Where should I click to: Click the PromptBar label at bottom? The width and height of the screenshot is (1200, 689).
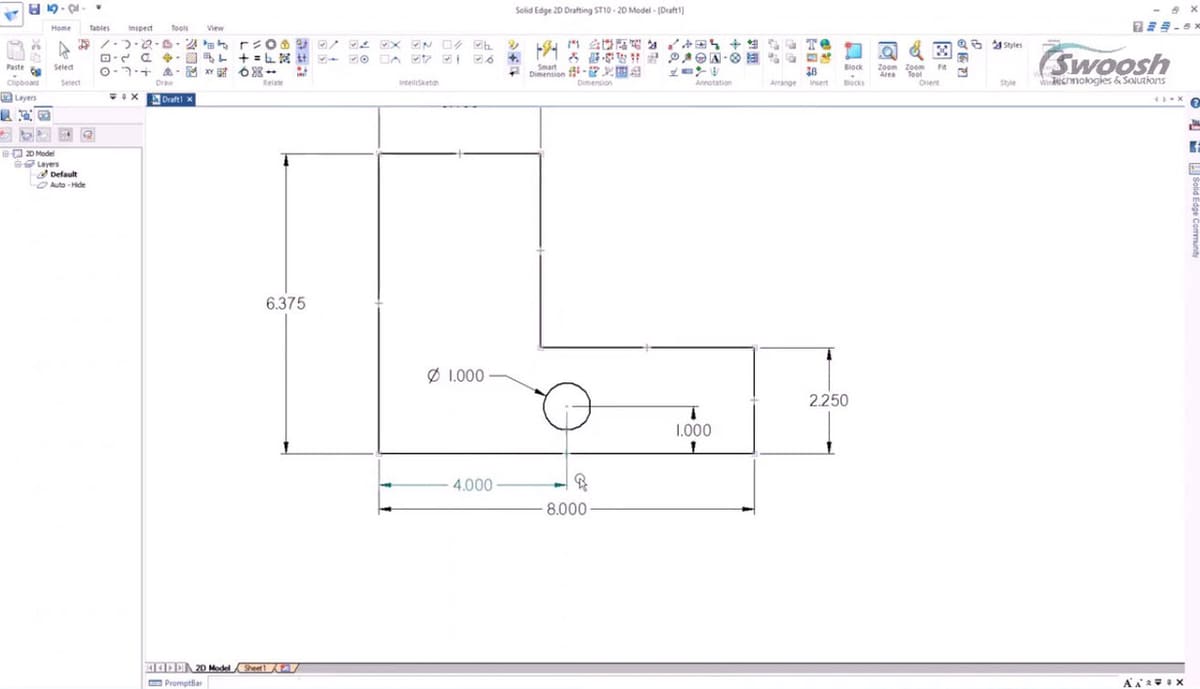177,683
